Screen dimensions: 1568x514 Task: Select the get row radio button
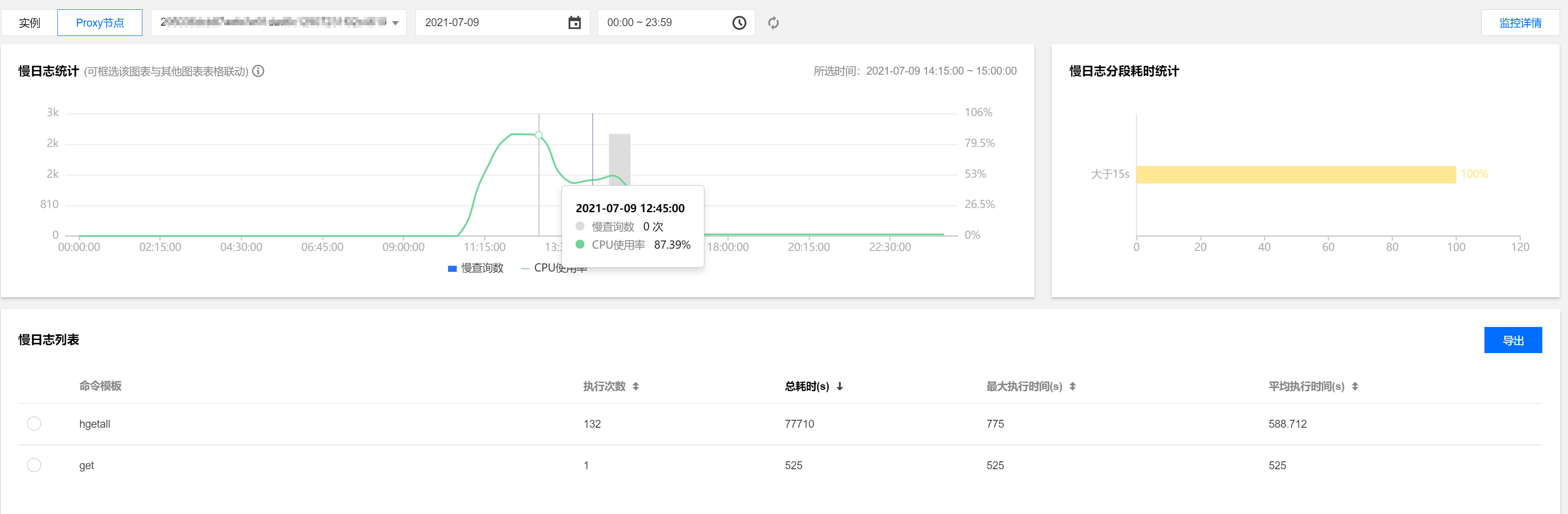34,465
